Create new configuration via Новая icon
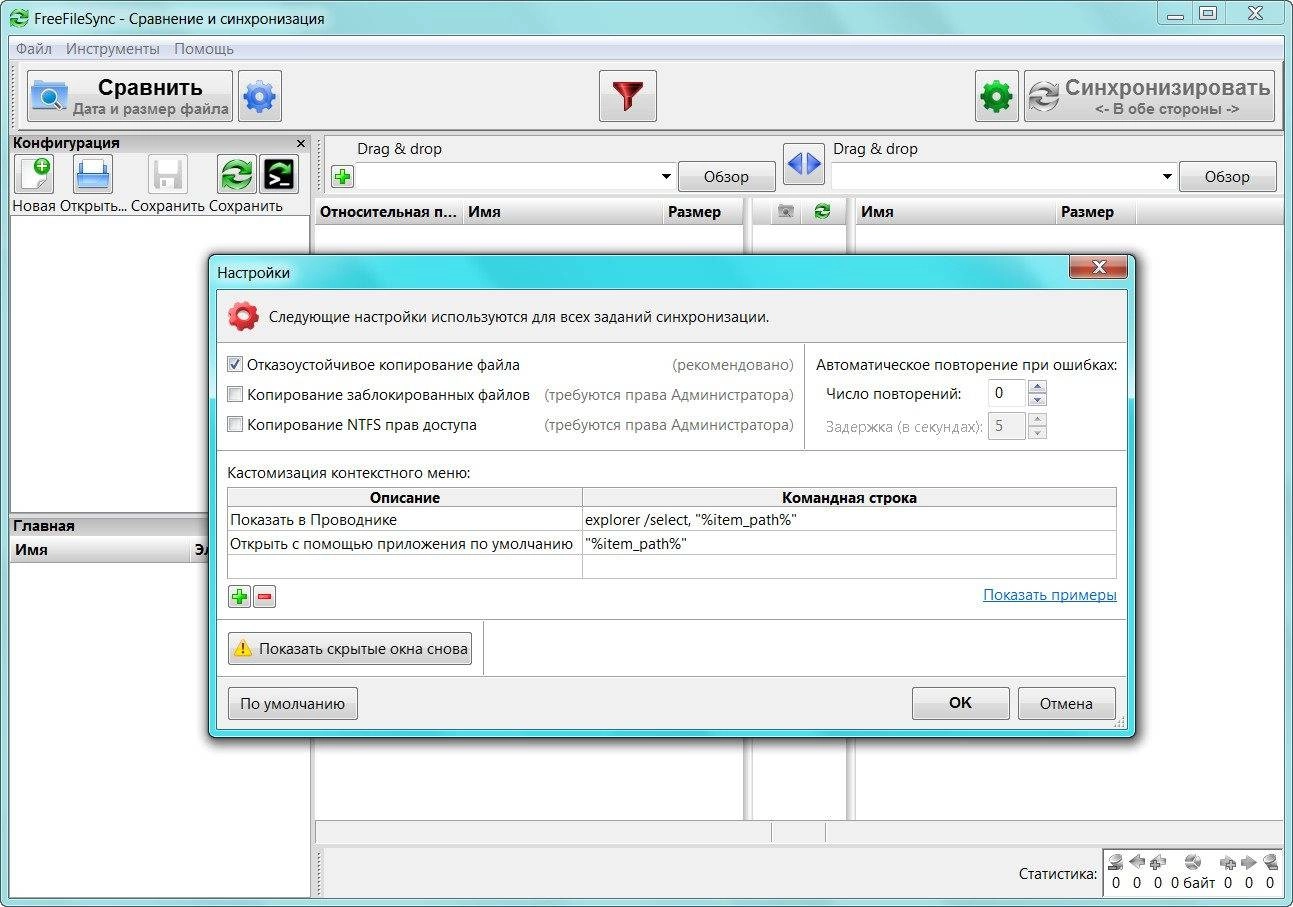The width and height of the screenshot is (1293, 907). click(34, 175)
